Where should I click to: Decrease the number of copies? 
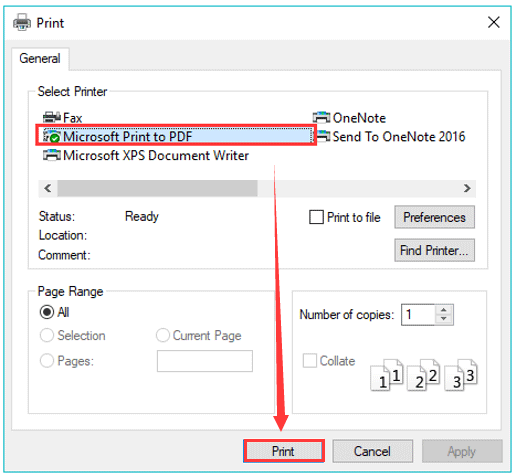tap(444, 319)
